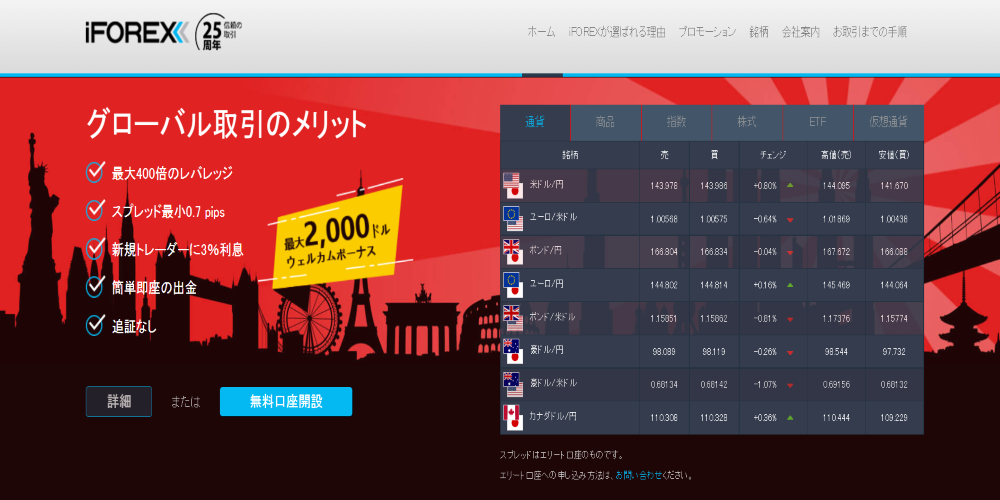Open お取引までの手順 in the navigation

click(869, 32)
